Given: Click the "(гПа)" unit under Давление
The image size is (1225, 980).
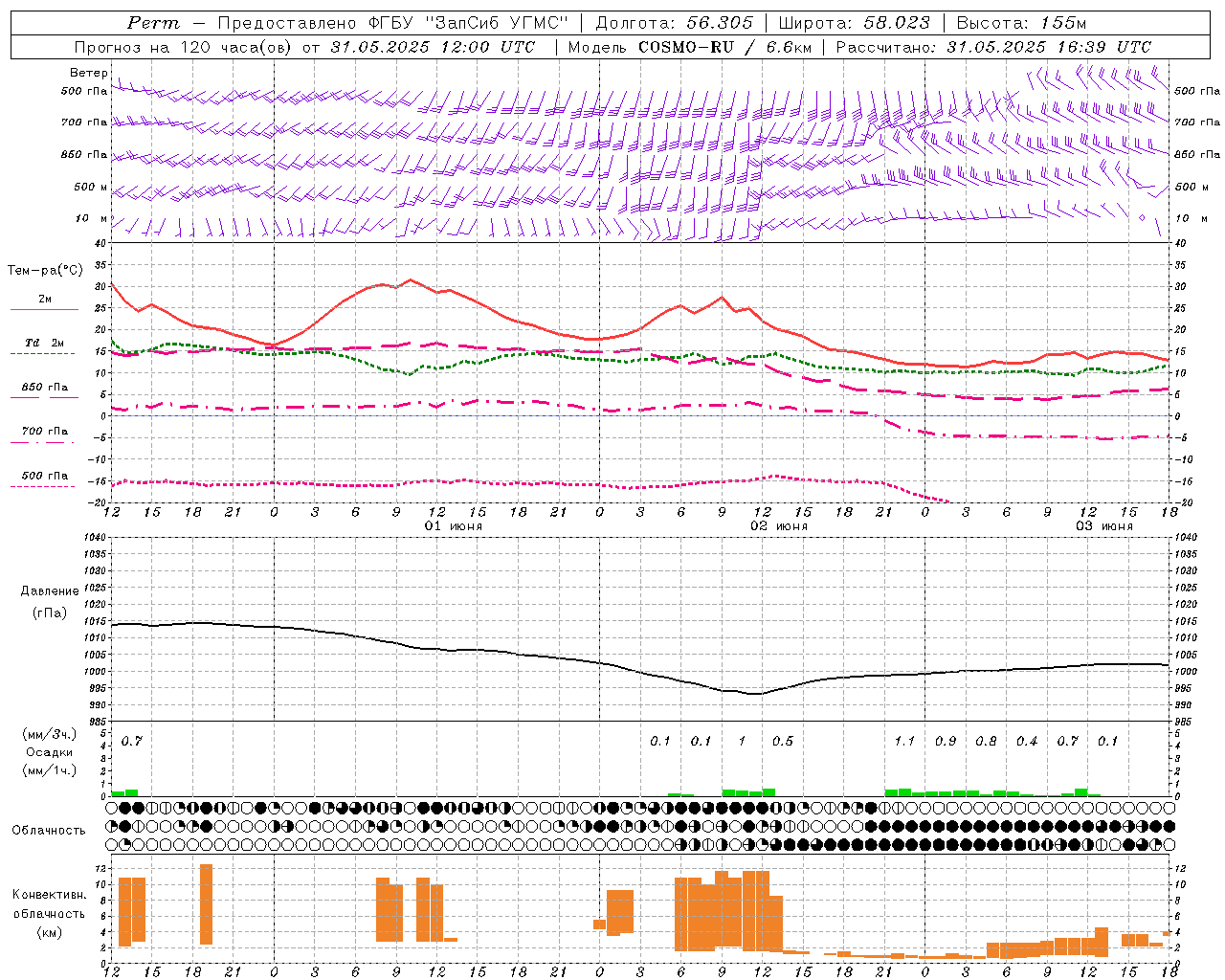Looking at the screenshot, I should click(x=50, y=612).
